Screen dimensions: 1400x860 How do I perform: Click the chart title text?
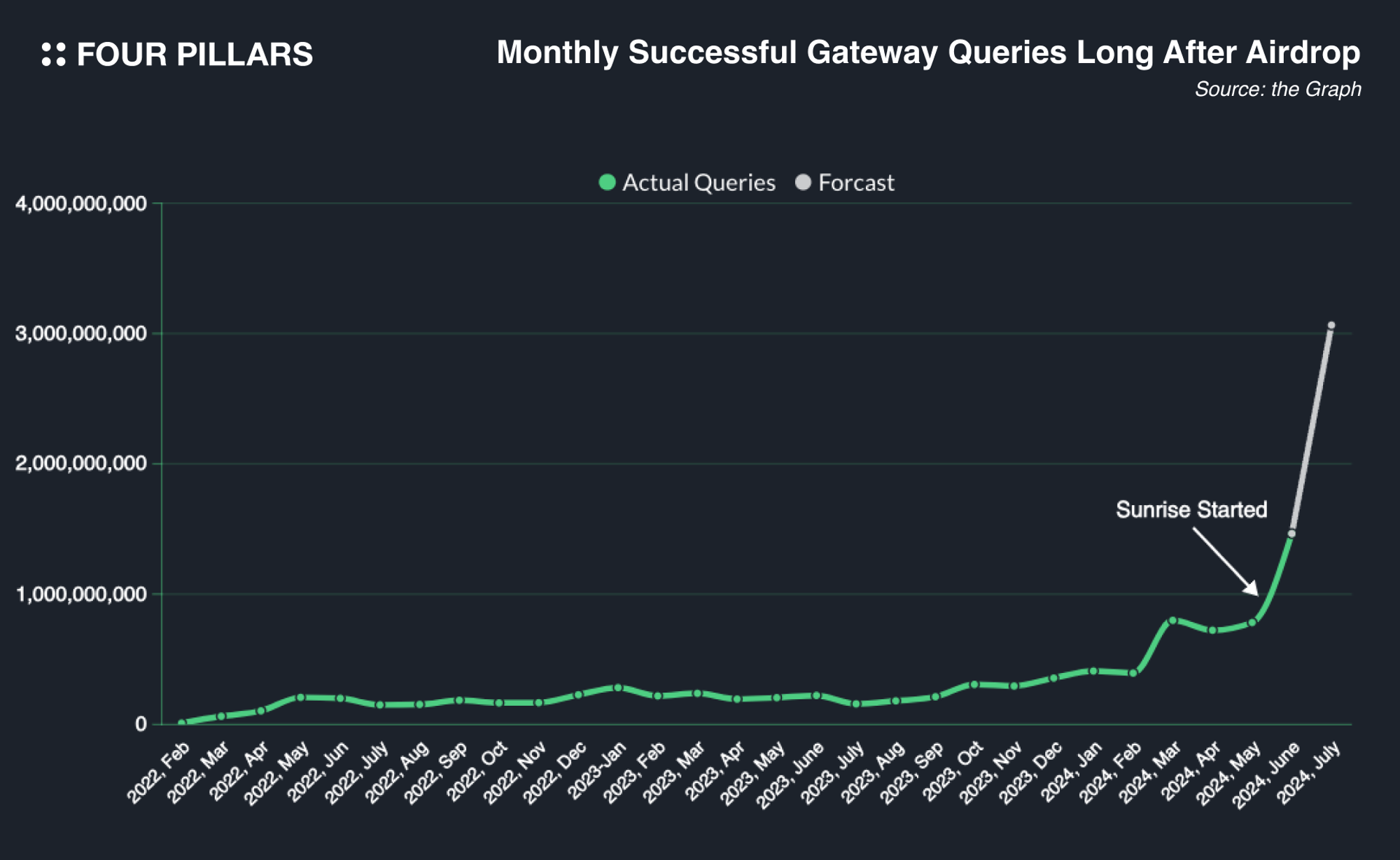[927, 53]
